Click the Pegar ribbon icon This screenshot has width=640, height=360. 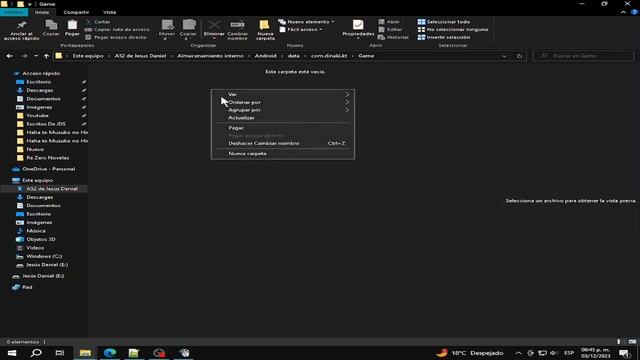click(72, 25)
